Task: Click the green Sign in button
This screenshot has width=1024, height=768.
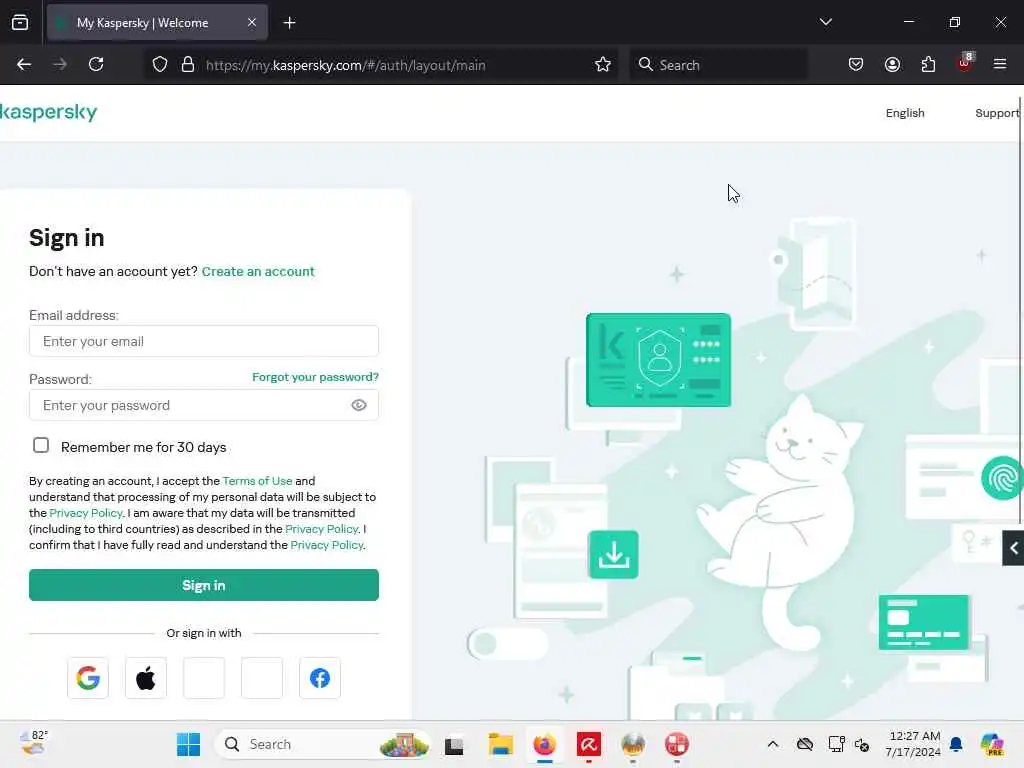Action: coord(204,585)
